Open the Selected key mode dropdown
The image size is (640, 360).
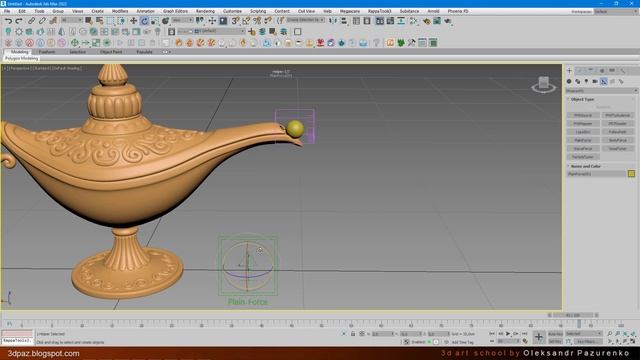tap(583, 334)
